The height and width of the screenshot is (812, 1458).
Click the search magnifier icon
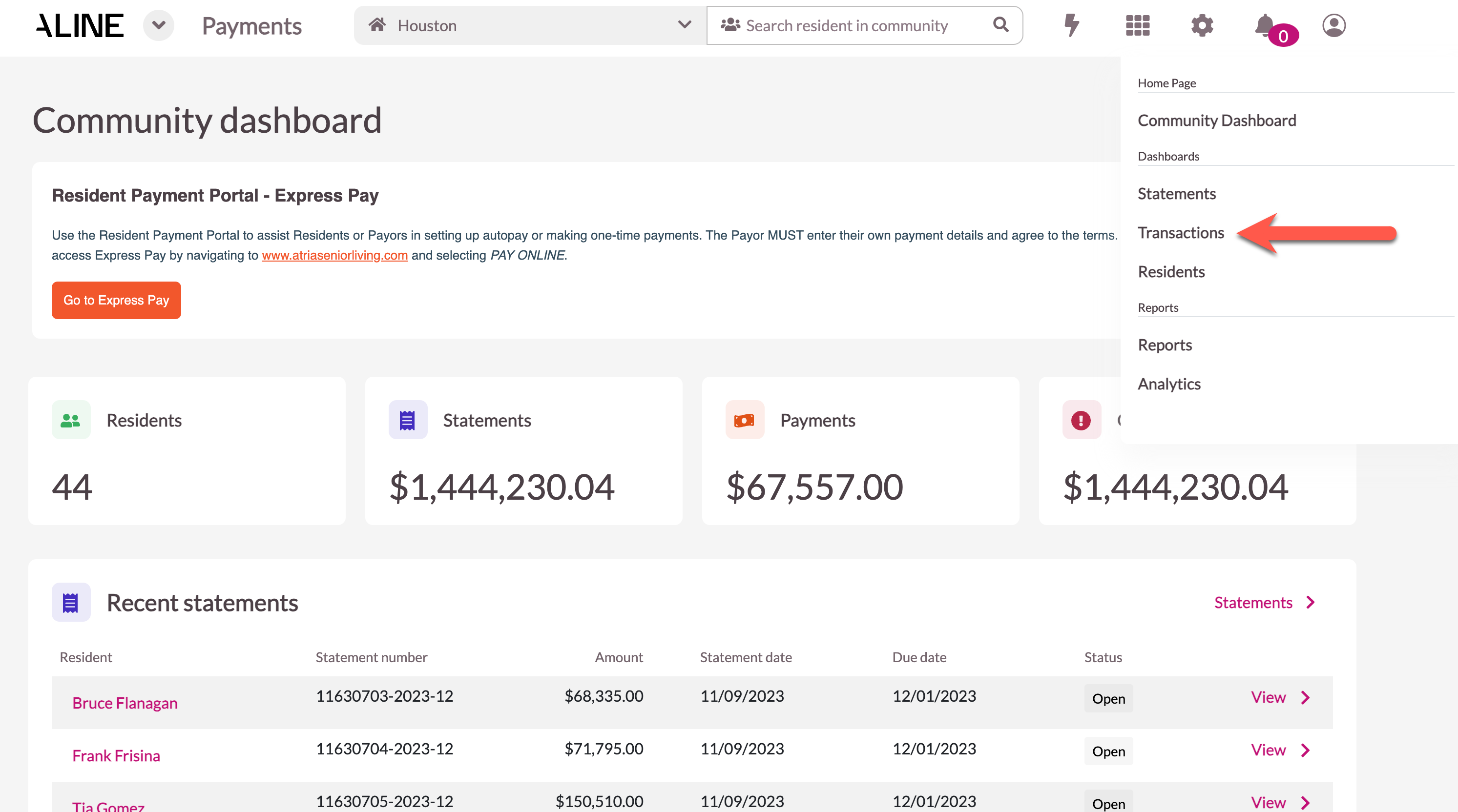(x=1000, y=25)
